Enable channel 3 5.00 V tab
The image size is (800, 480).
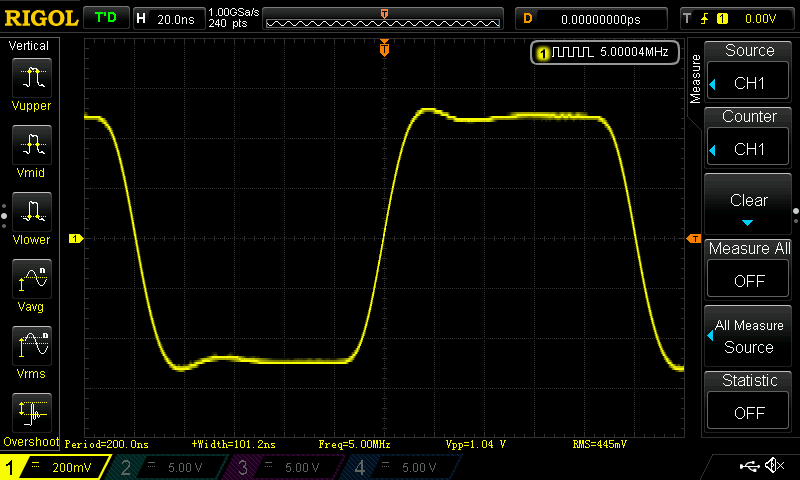283,467
